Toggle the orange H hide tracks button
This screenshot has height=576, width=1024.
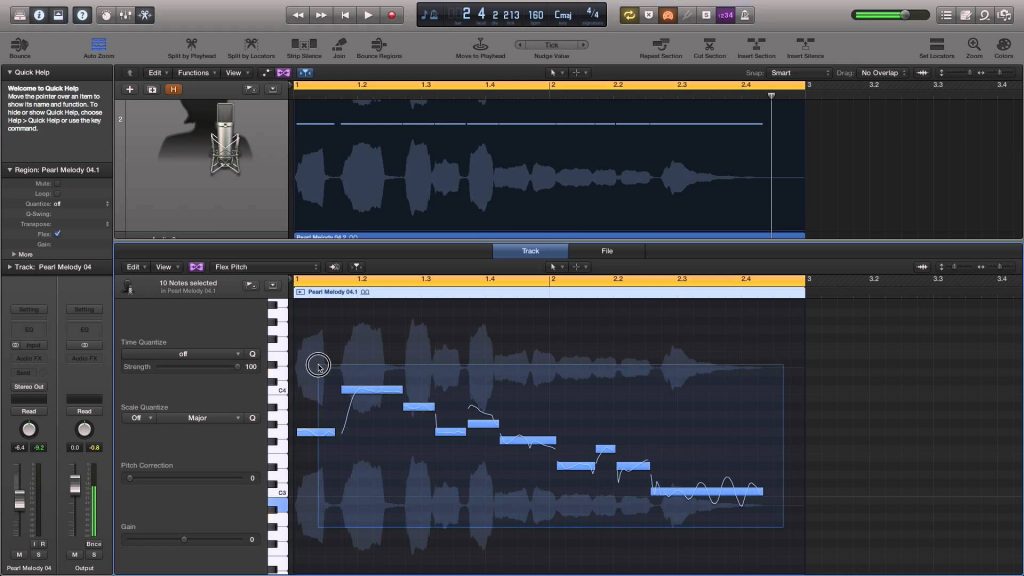click(x=173, y=89)
